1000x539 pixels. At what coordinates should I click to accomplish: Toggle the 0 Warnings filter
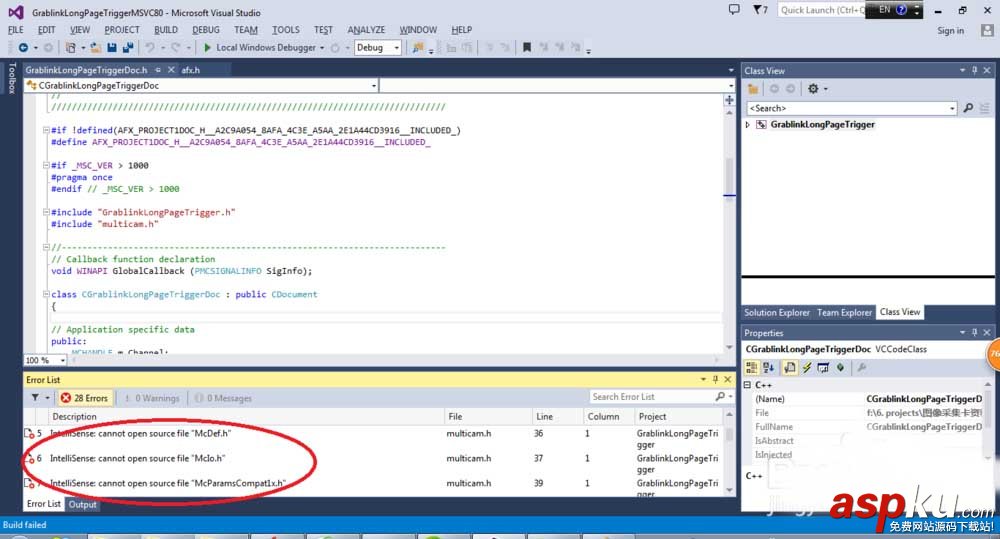[x=149, y=397]
